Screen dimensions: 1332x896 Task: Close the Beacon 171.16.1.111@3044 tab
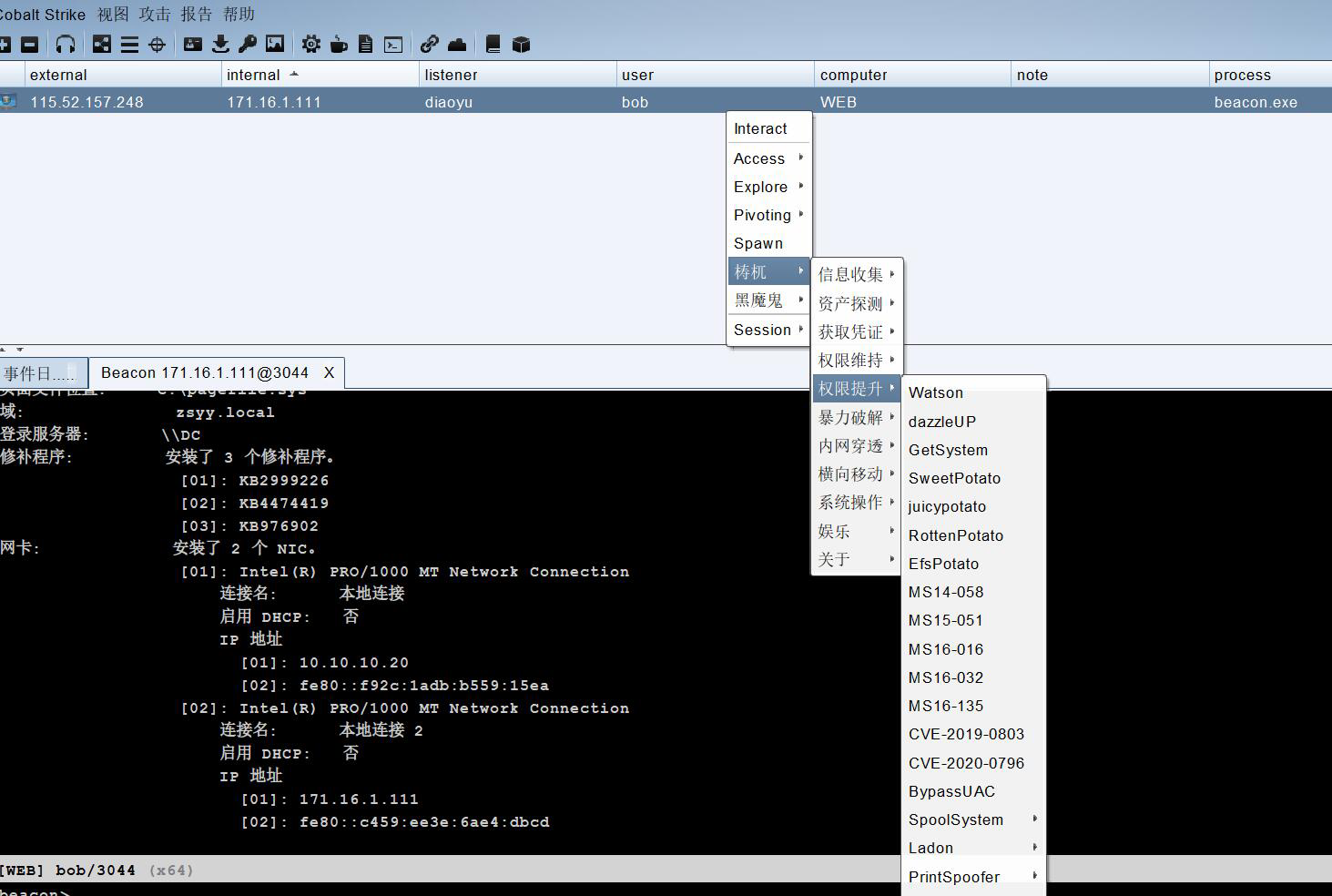pos(329,372)
